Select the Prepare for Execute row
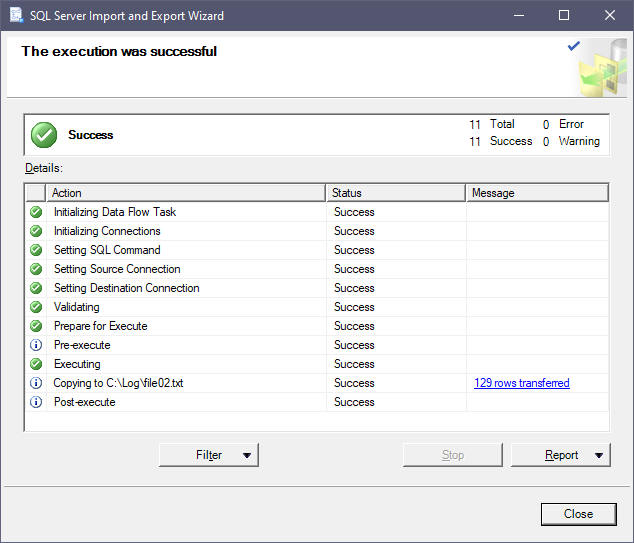 point(317,326)
